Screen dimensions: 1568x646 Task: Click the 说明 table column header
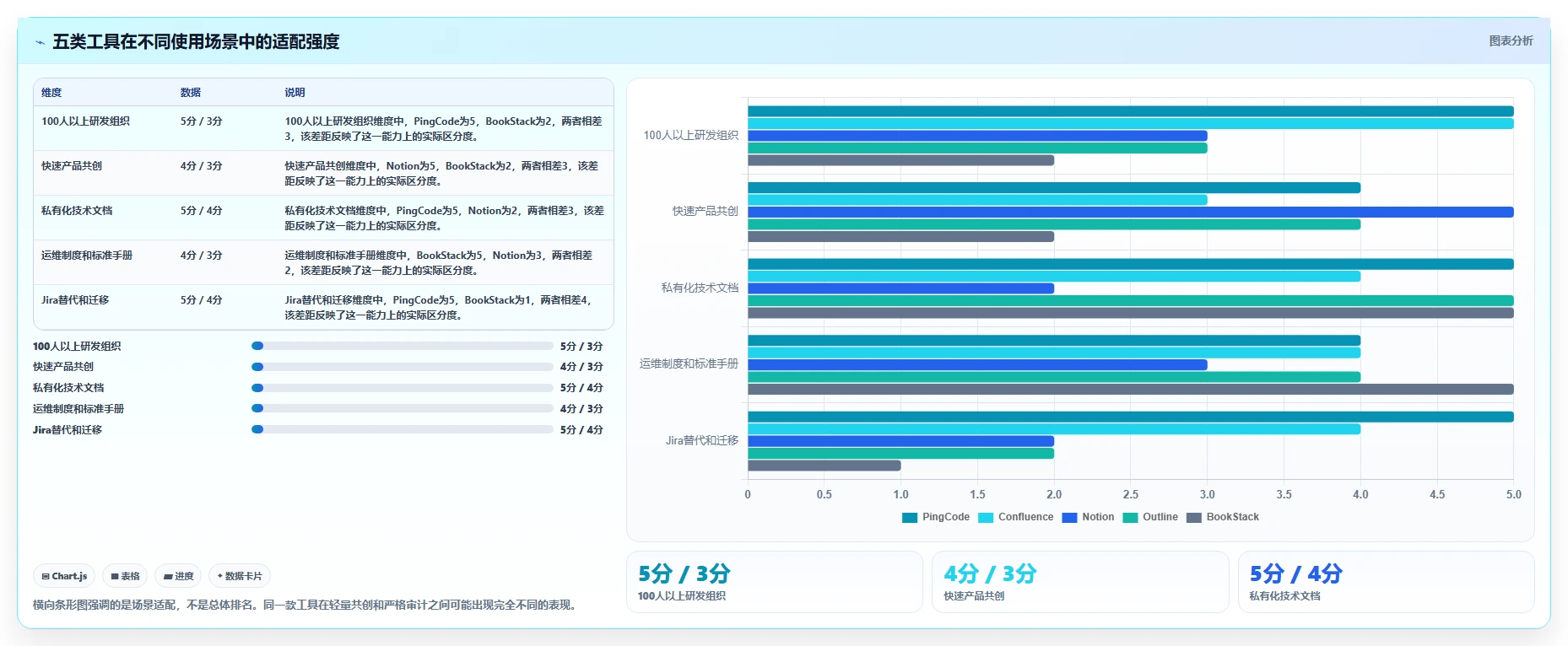(295, 93)
